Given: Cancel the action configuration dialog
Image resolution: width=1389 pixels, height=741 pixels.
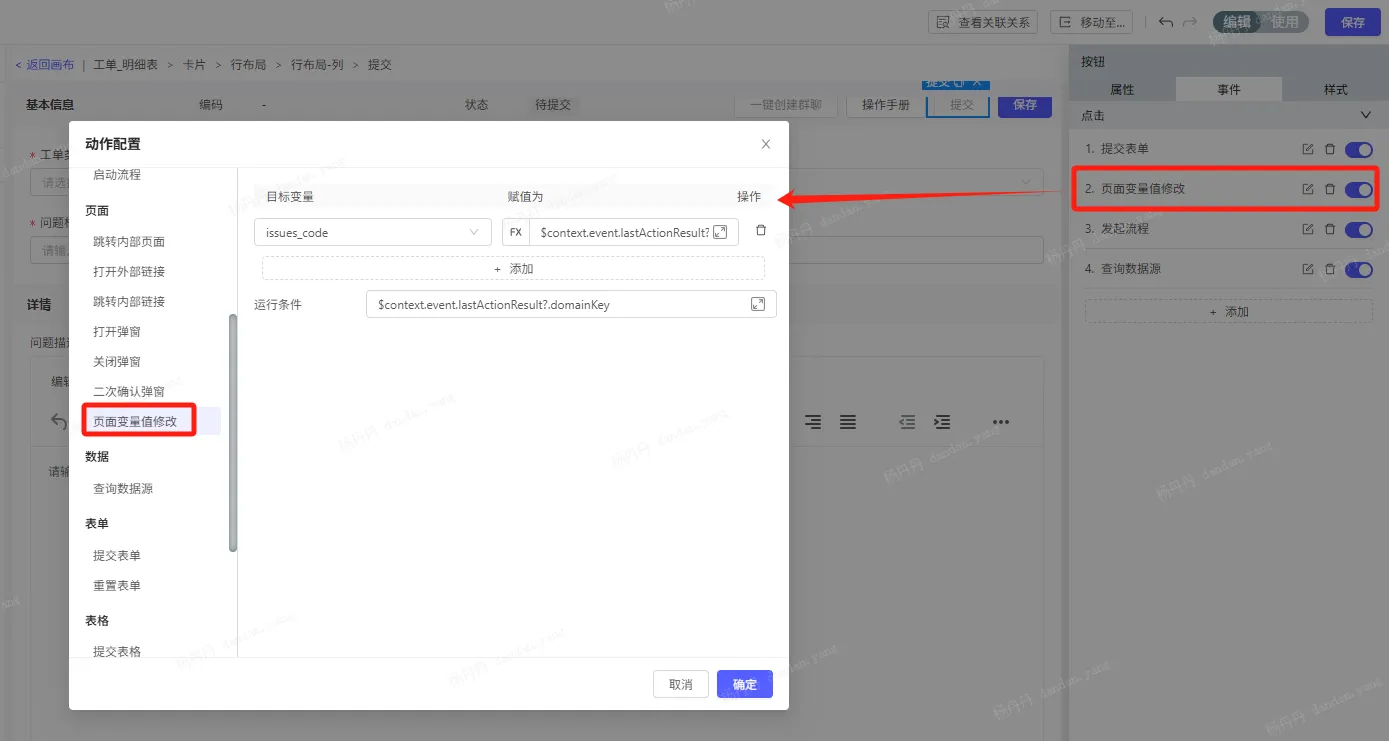Looking at the screenshot, I should pyautogui.click(x=680, y=684).
